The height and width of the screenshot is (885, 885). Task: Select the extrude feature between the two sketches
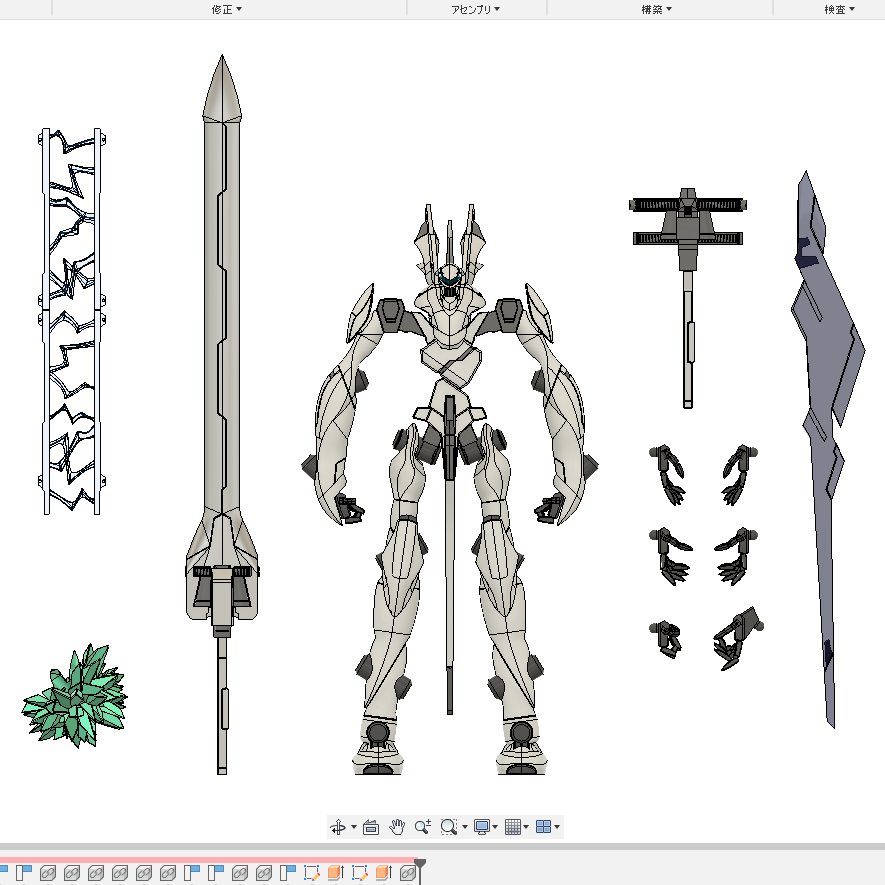pos(336,873)
